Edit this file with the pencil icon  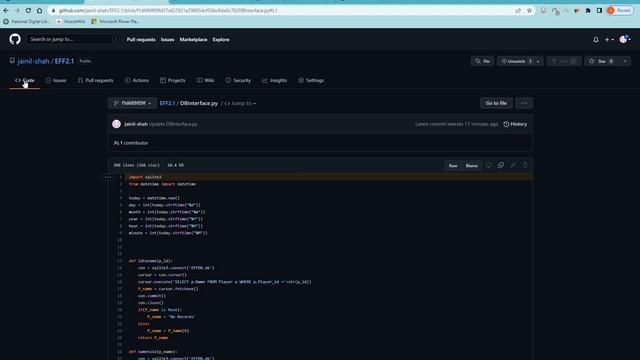[x=513, y=165]
